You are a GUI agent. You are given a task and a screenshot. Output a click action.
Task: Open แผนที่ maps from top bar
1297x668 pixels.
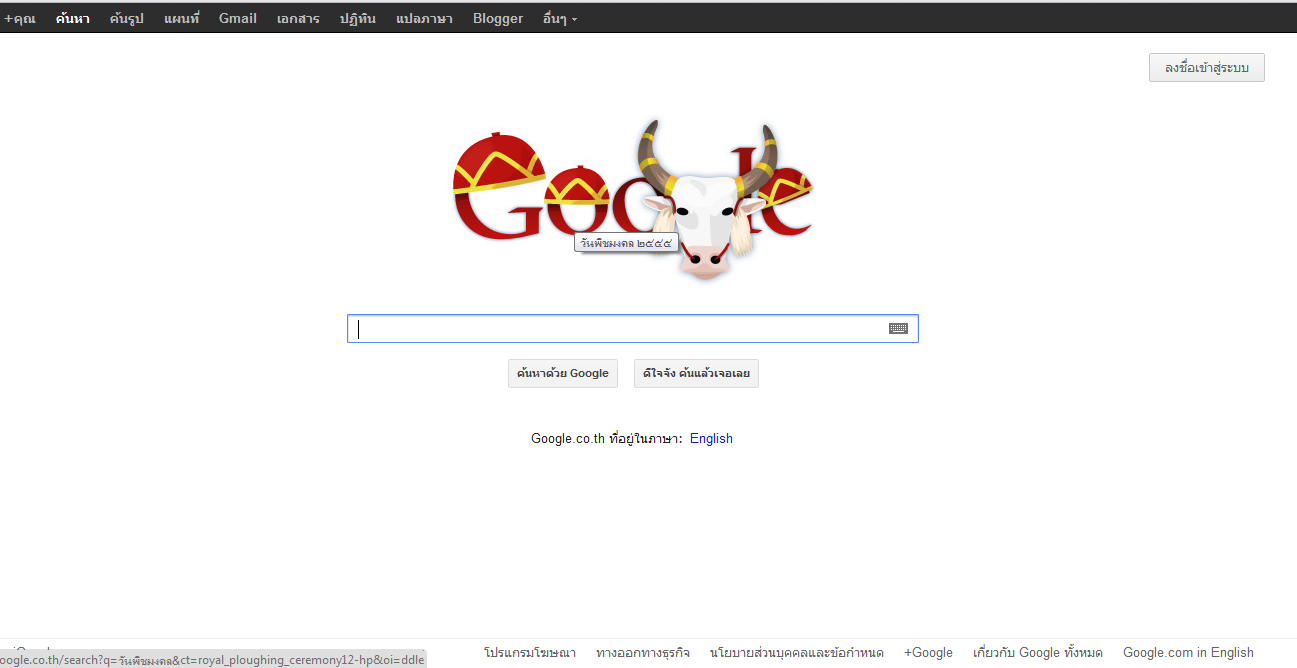click(x=182, y=18)
